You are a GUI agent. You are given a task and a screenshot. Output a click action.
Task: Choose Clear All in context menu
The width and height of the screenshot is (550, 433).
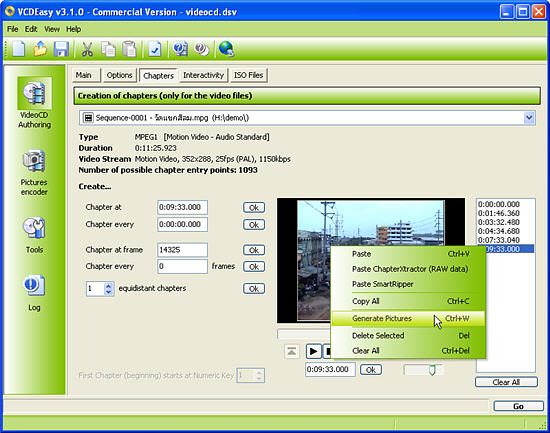(x=409, y=351)
